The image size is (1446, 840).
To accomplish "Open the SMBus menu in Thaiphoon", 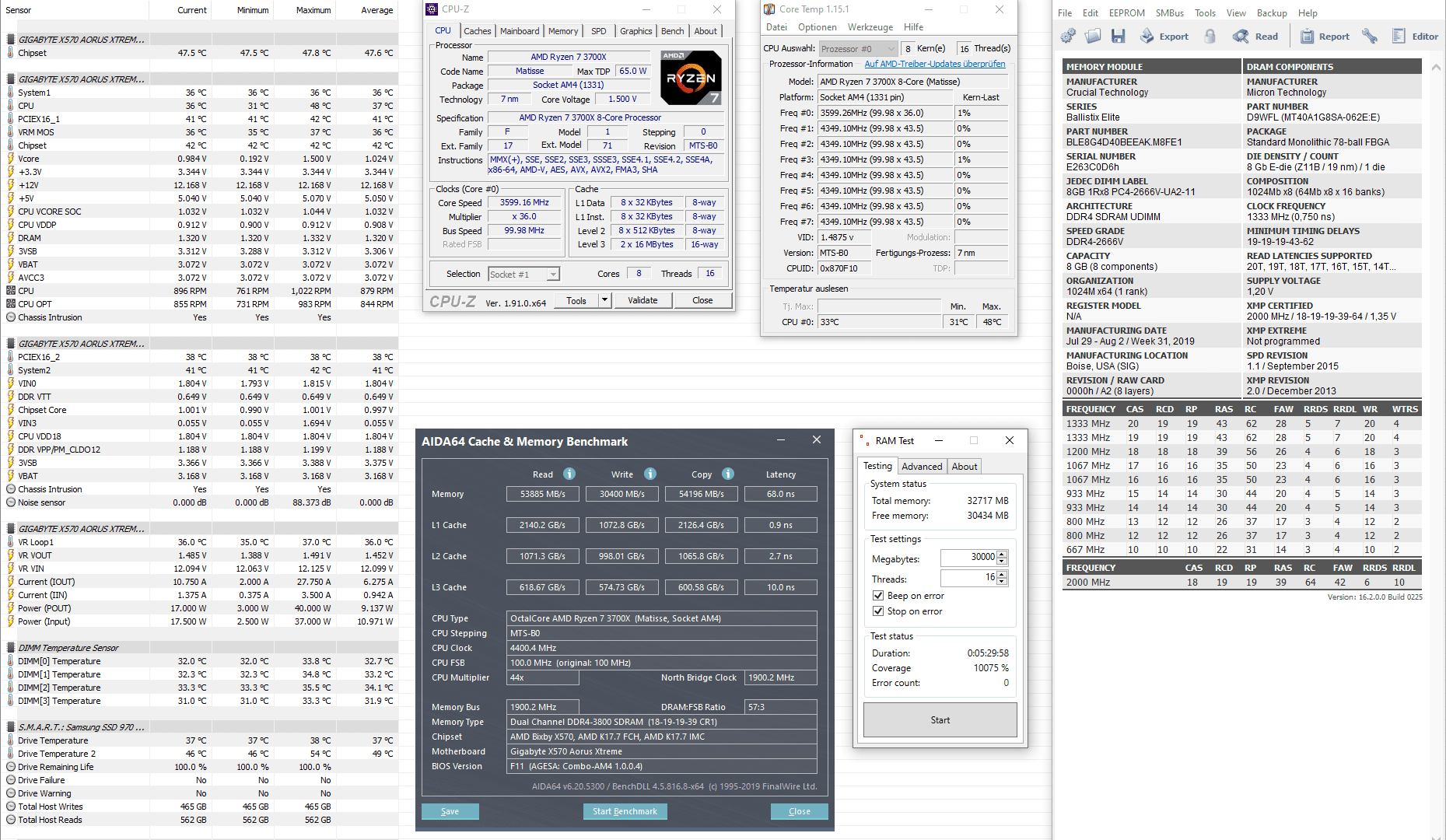I will (x=1169, y=13).
